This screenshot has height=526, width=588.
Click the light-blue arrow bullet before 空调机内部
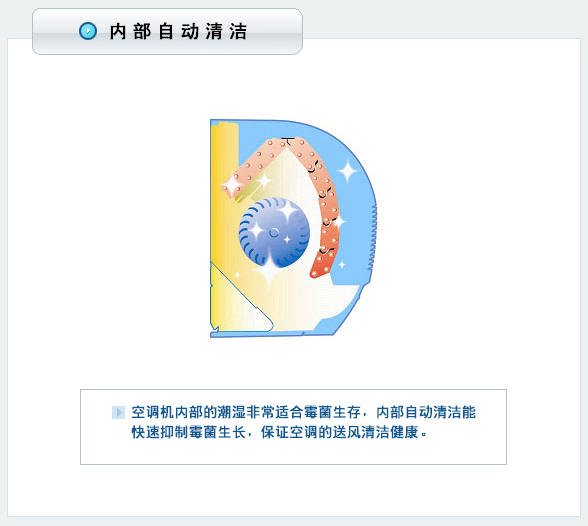(118, 412)
